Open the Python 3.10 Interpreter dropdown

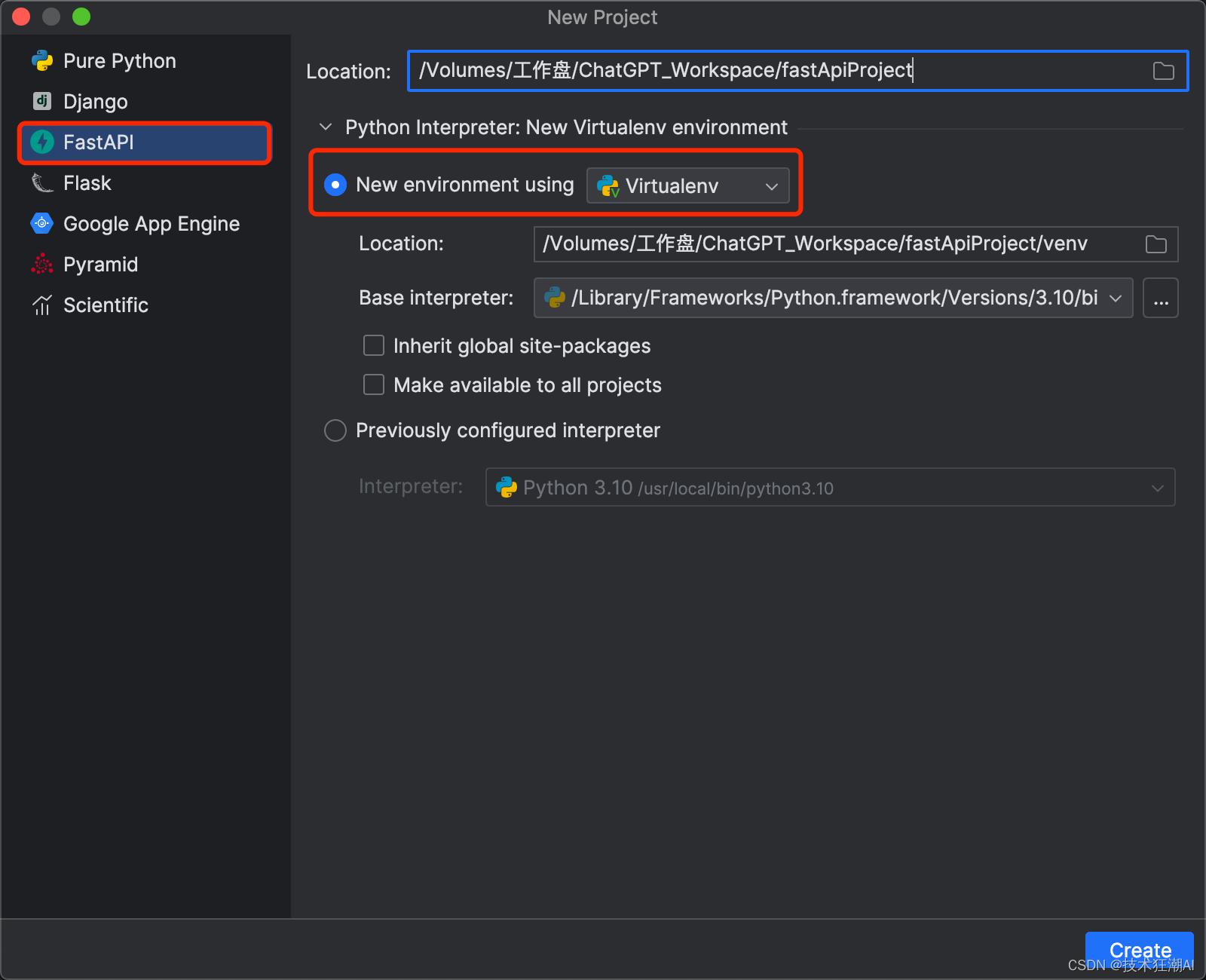click(x=831, y=487)
